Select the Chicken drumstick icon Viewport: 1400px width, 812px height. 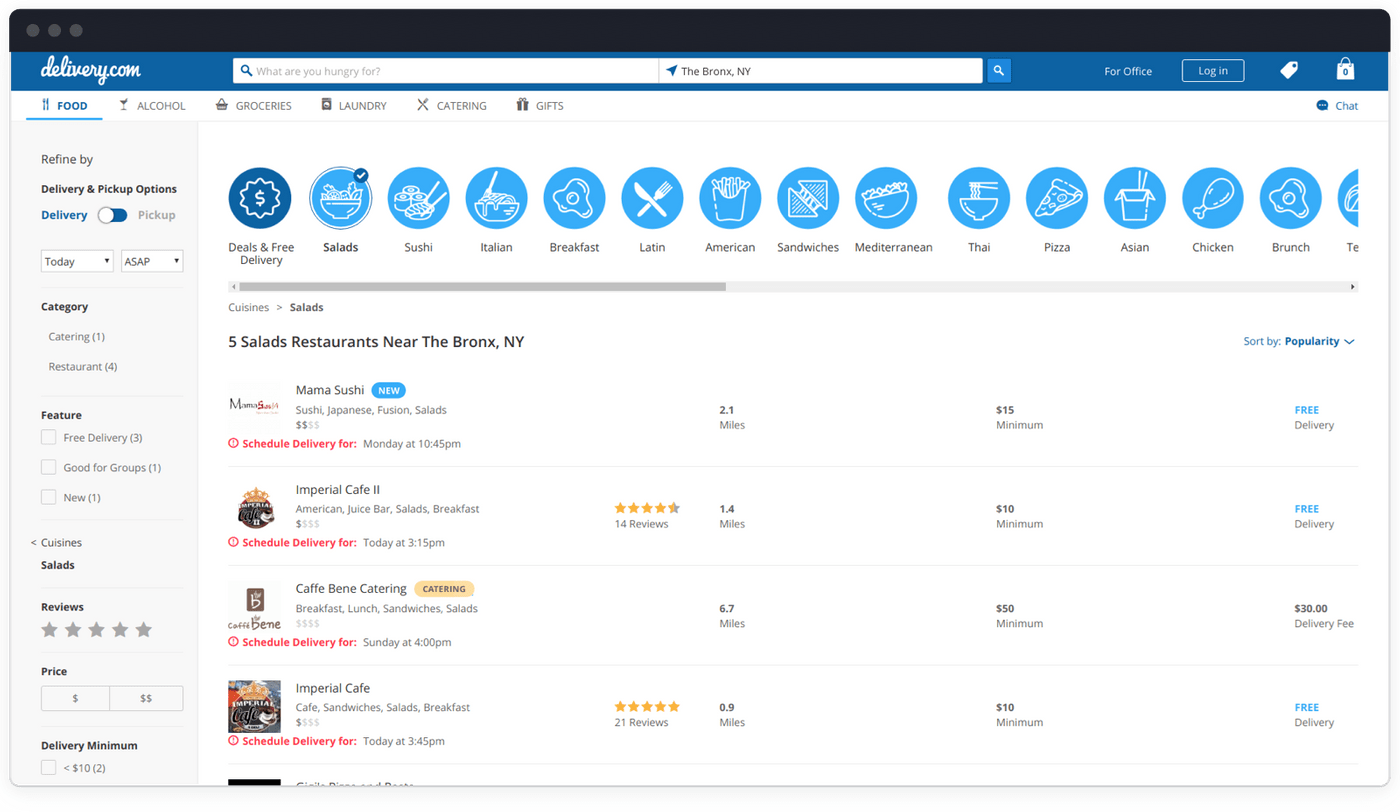(x=1213, y=198)
